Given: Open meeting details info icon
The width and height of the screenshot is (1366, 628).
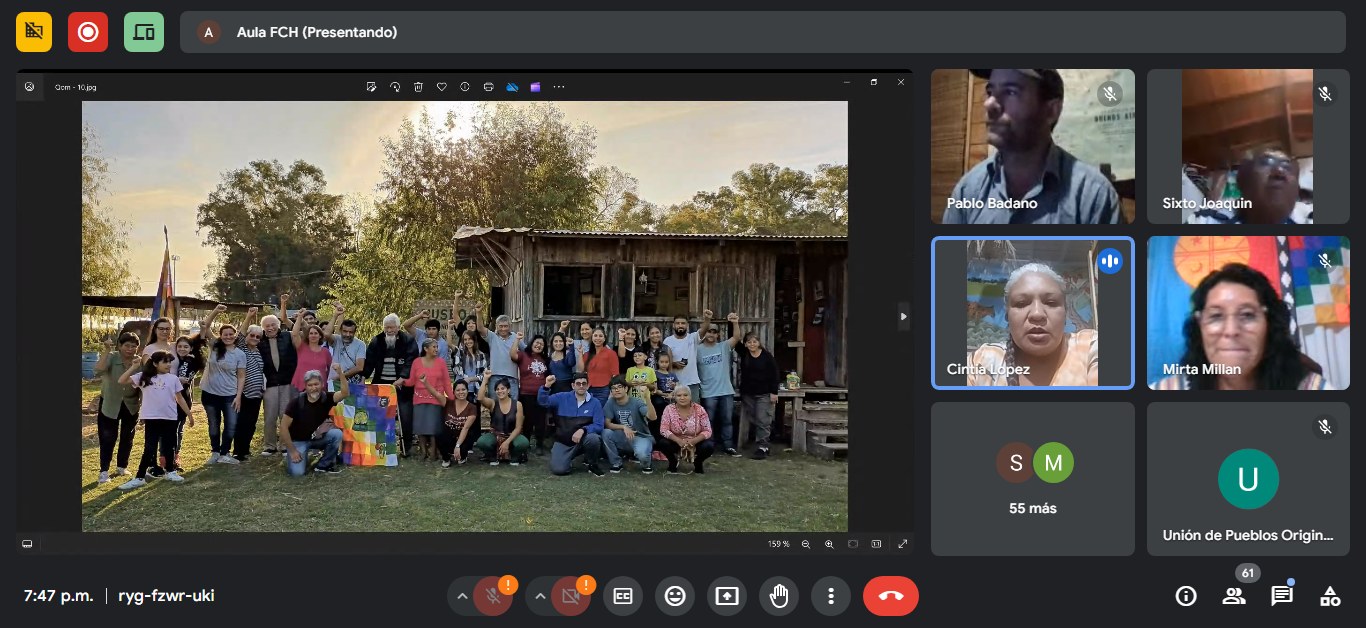Looking at the screenshot, I should tap(1186, 596).
